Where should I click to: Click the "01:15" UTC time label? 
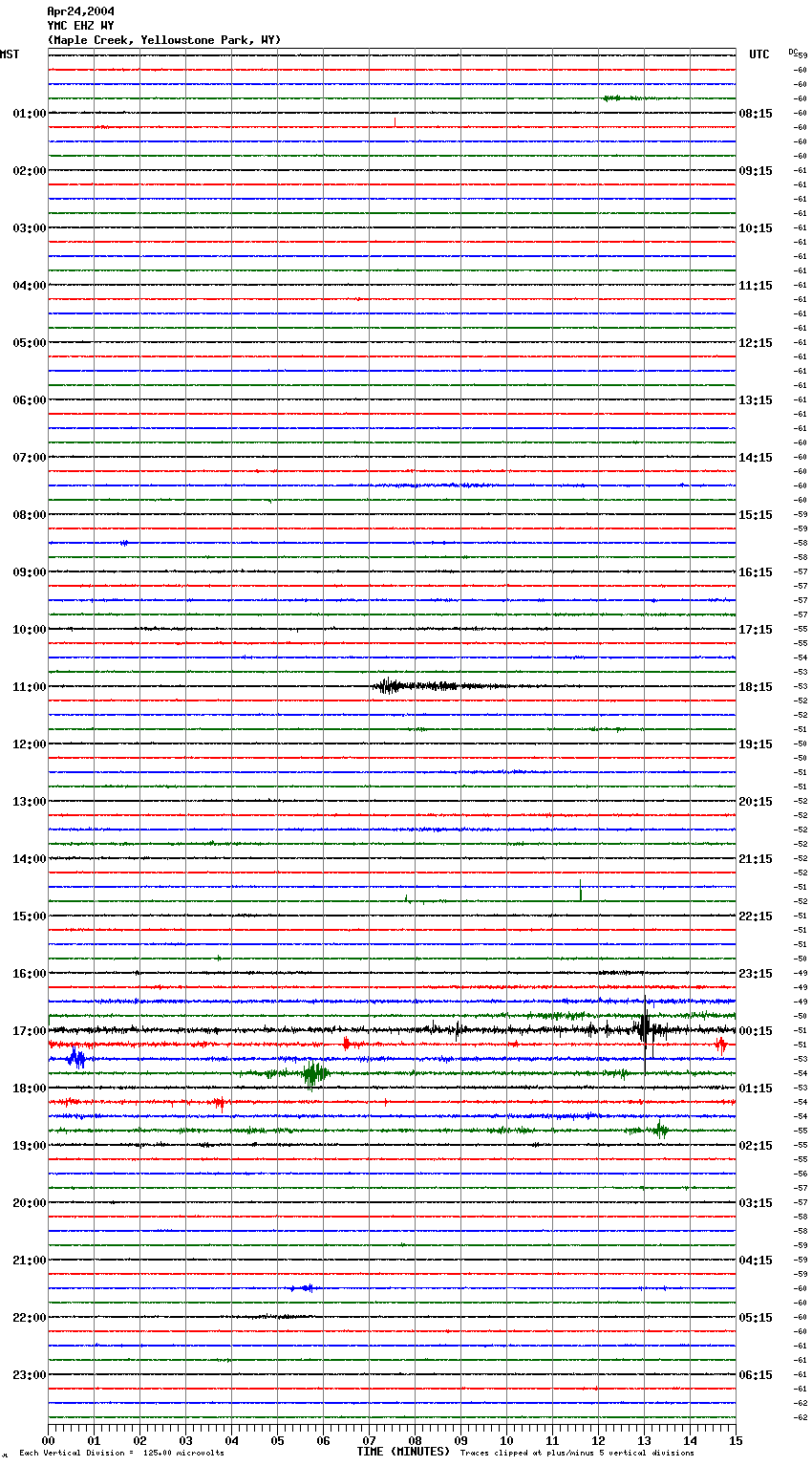(x=756, y=1088)
